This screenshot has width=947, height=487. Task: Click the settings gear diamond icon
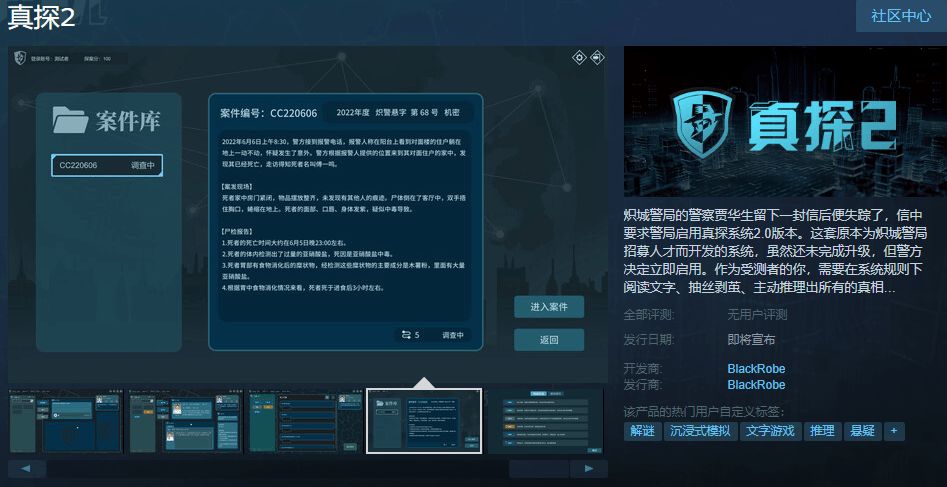point(580,58)
